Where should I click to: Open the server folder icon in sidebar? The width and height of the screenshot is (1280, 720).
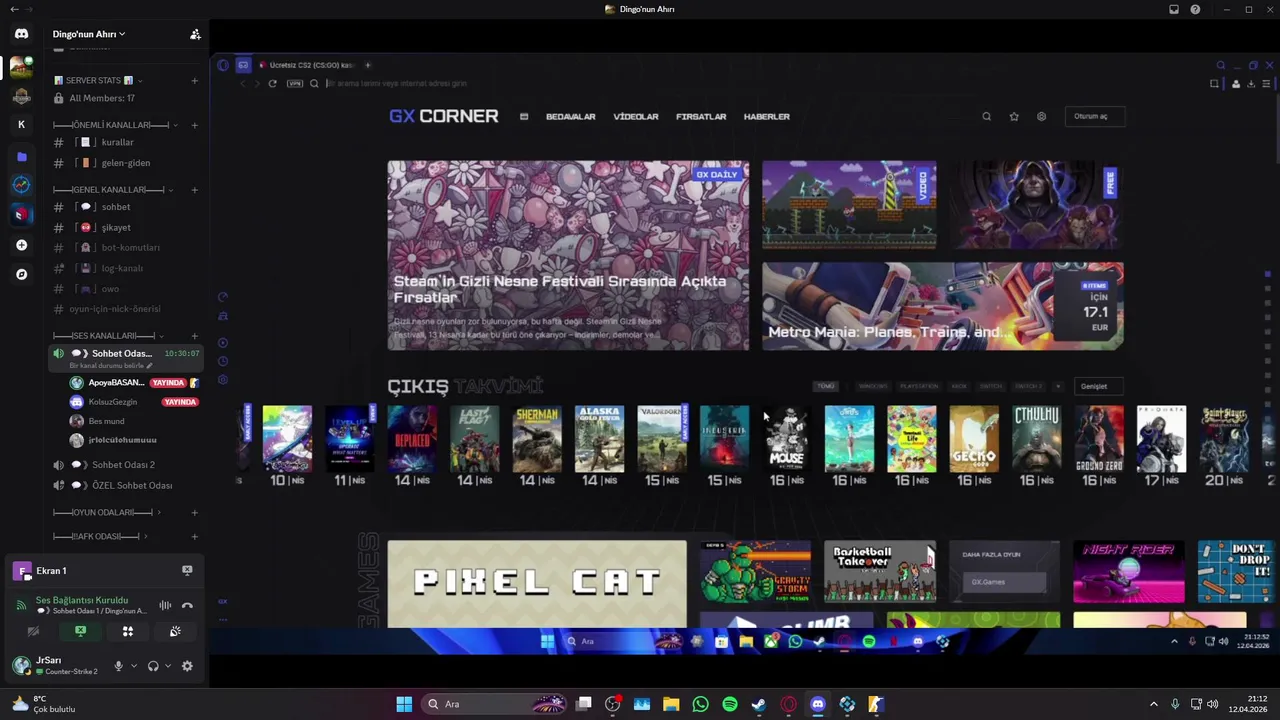[21, 157]
